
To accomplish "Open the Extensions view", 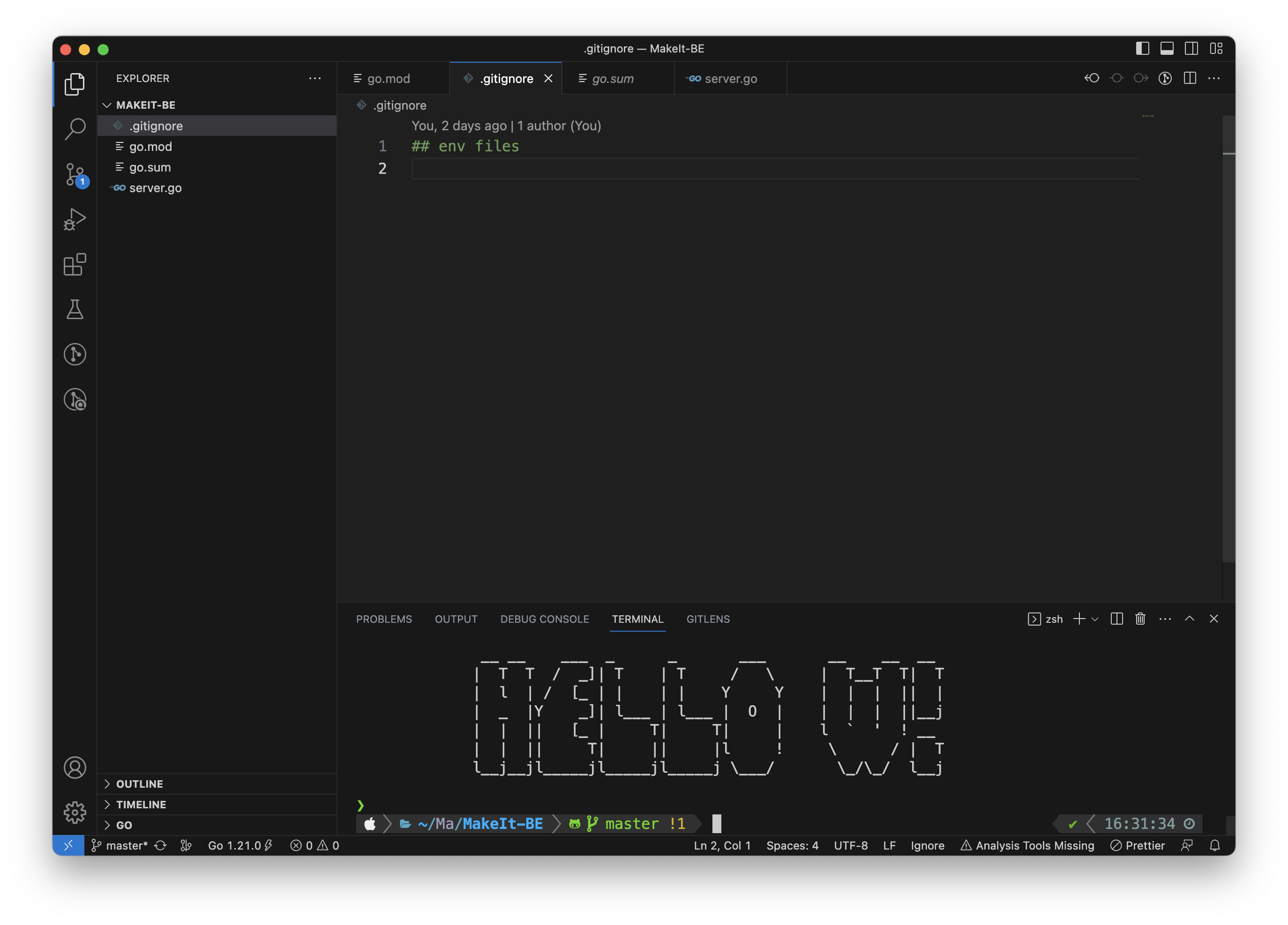I will click(x=75, y=265).
